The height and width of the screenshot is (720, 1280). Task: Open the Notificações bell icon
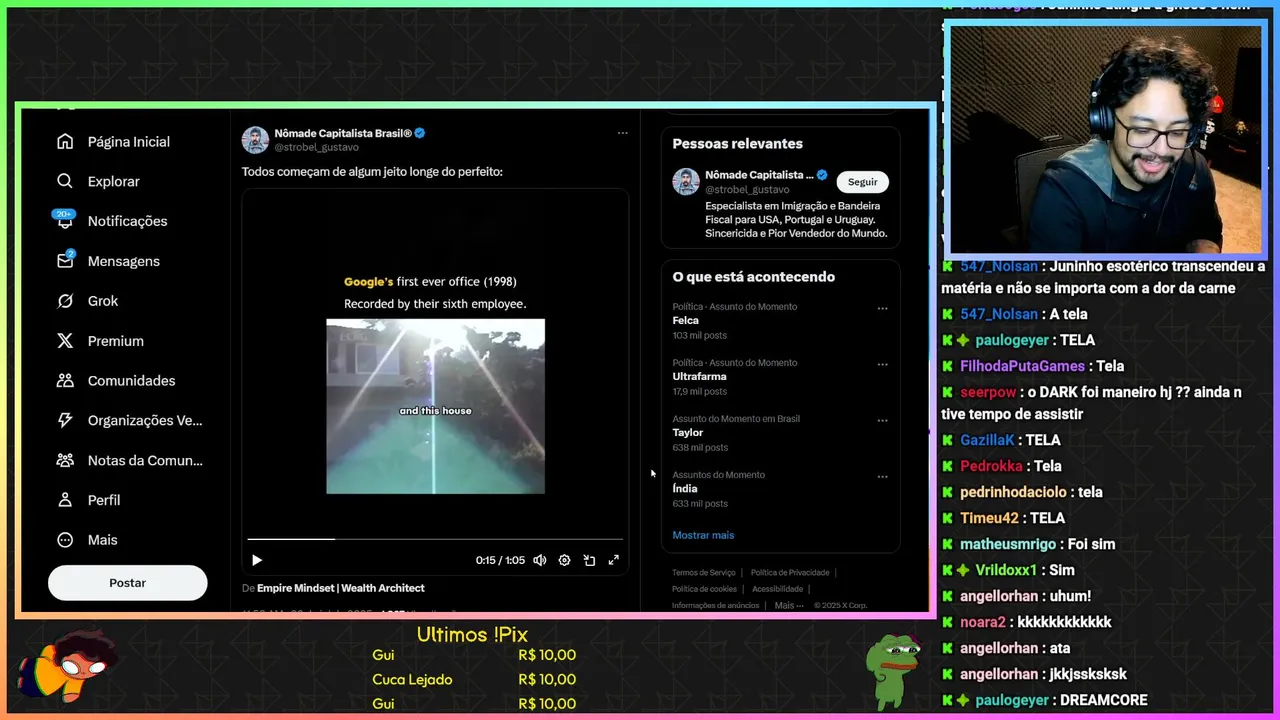pyautogui.click(x=65, y=221)
